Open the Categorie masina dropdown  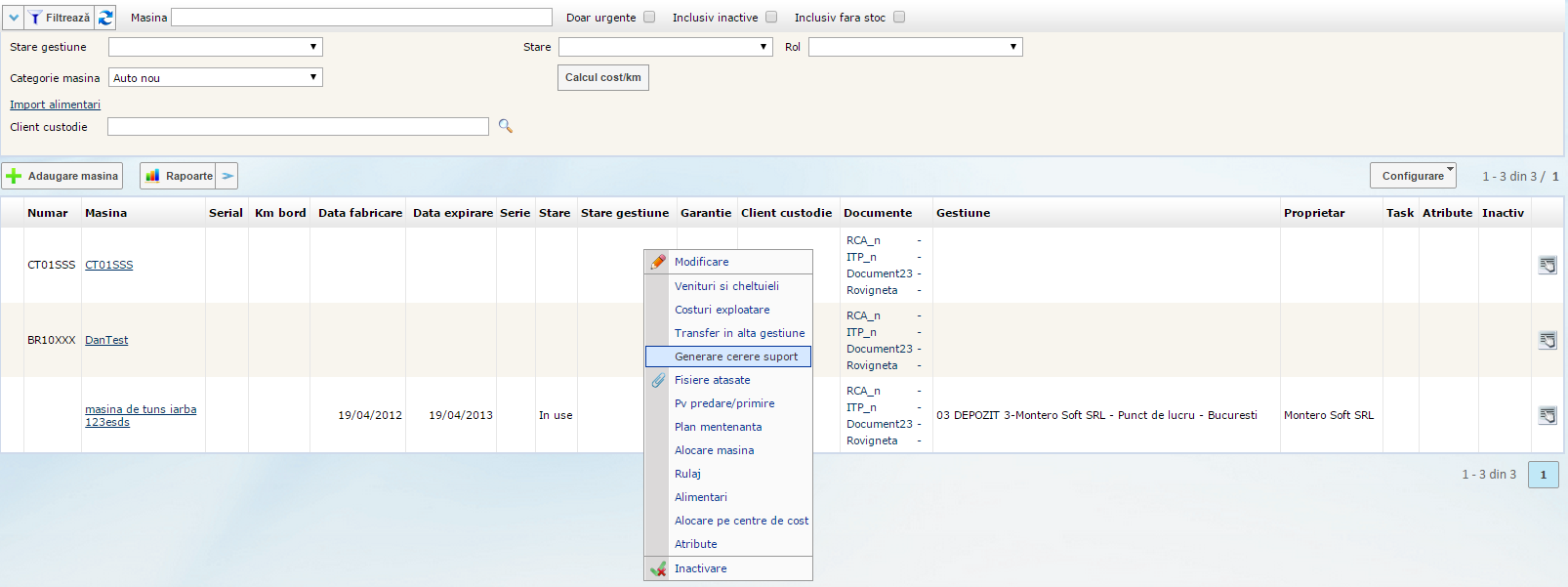point(215,77)
